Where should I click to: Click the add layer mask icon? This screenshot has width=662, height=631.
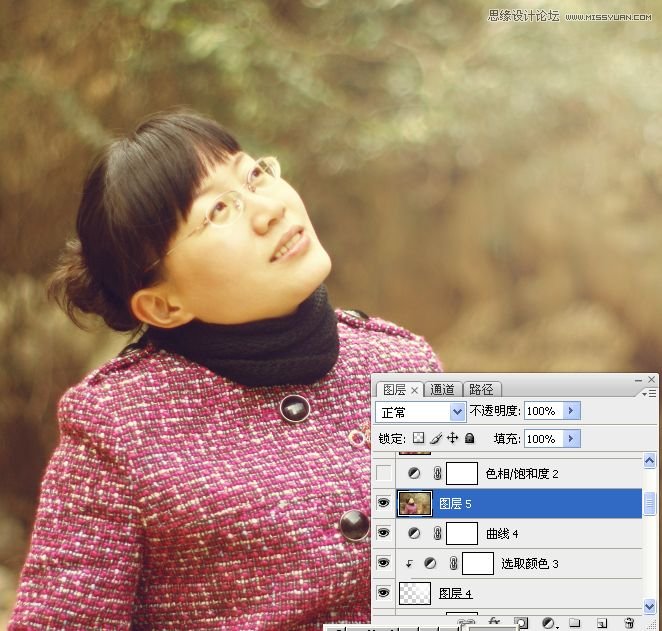[x=521, y=623]
